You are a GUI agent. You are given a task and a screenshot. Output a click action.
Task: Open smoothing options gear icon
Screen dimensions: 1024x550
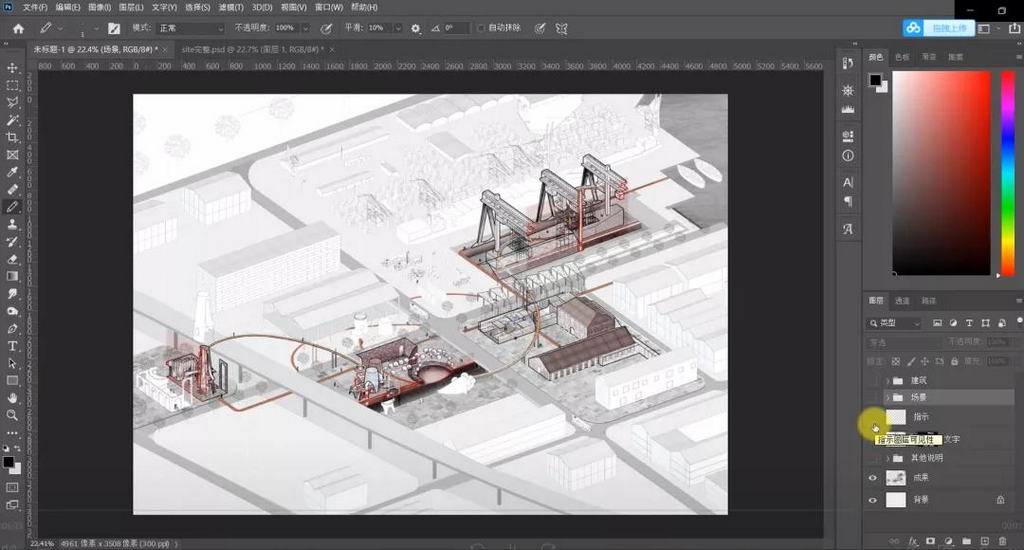click(x=416, y=28)
